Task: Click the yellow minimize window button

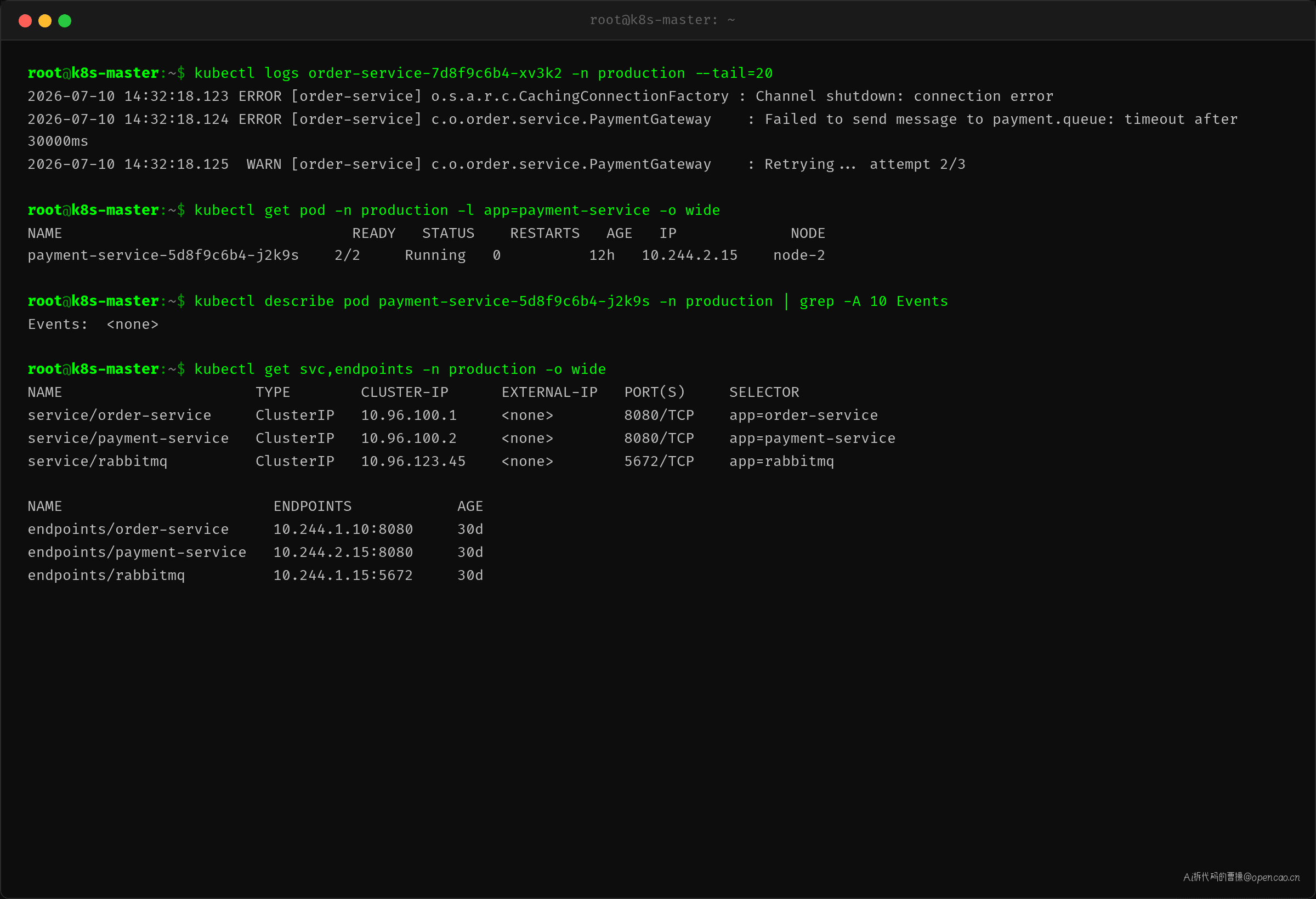Action: pyautogui.click(x=45, y=21)
